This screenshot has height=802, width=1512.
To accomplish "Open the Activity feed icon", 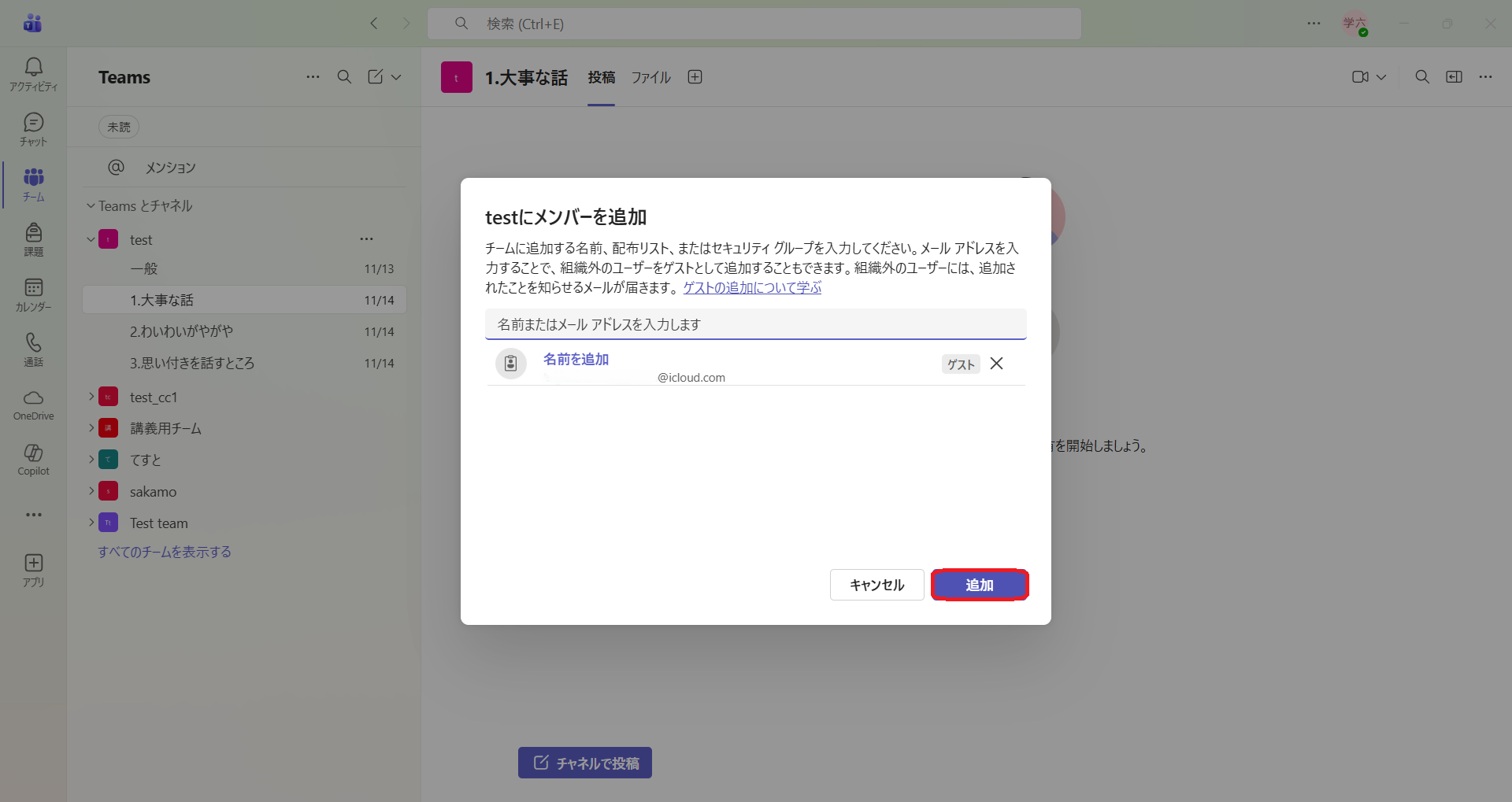I will point(33,74).
